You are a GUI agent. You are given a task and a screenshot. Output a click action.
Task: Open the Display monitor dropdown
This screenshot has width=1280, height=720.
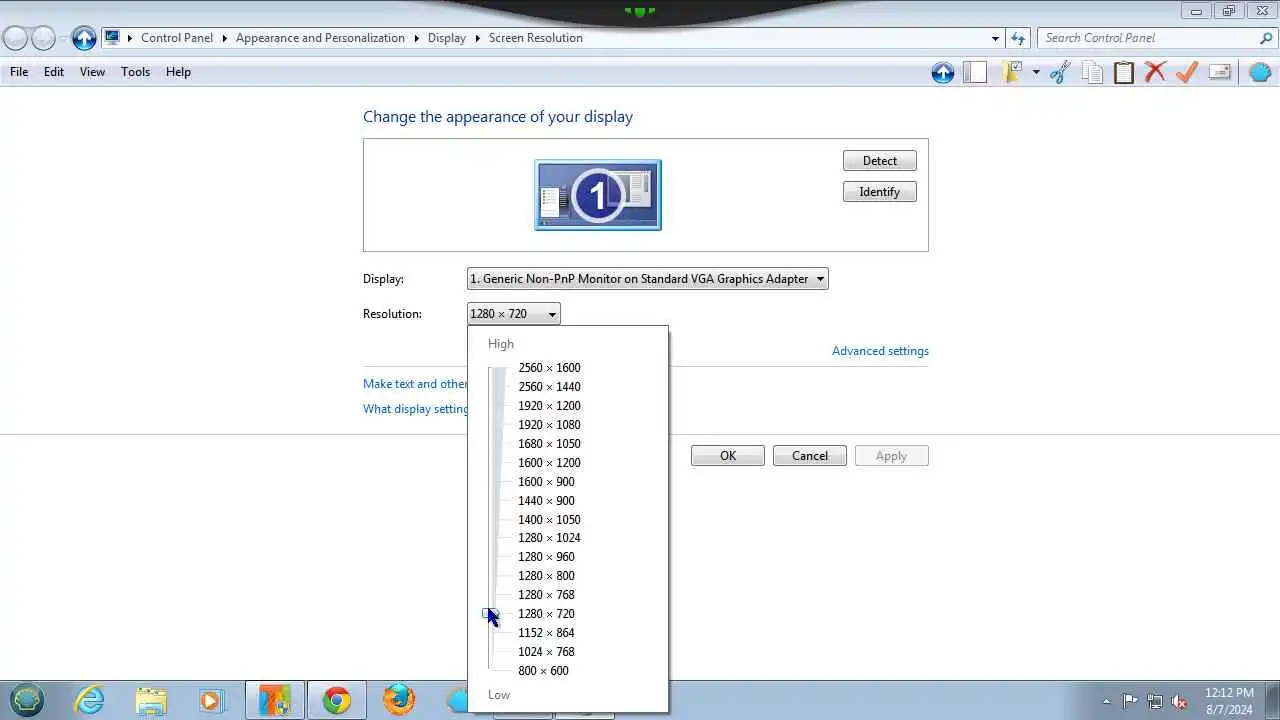coord(647,279)
